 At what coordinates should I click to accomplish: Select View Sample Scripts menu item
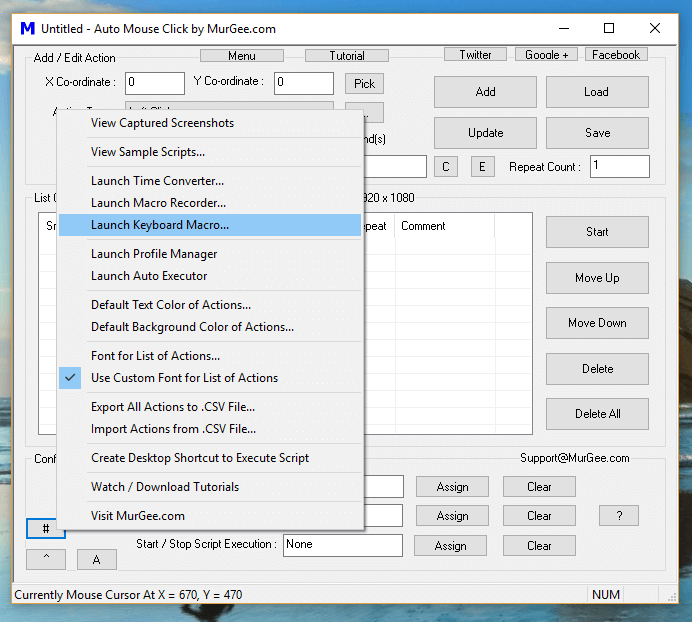(210, 152)
